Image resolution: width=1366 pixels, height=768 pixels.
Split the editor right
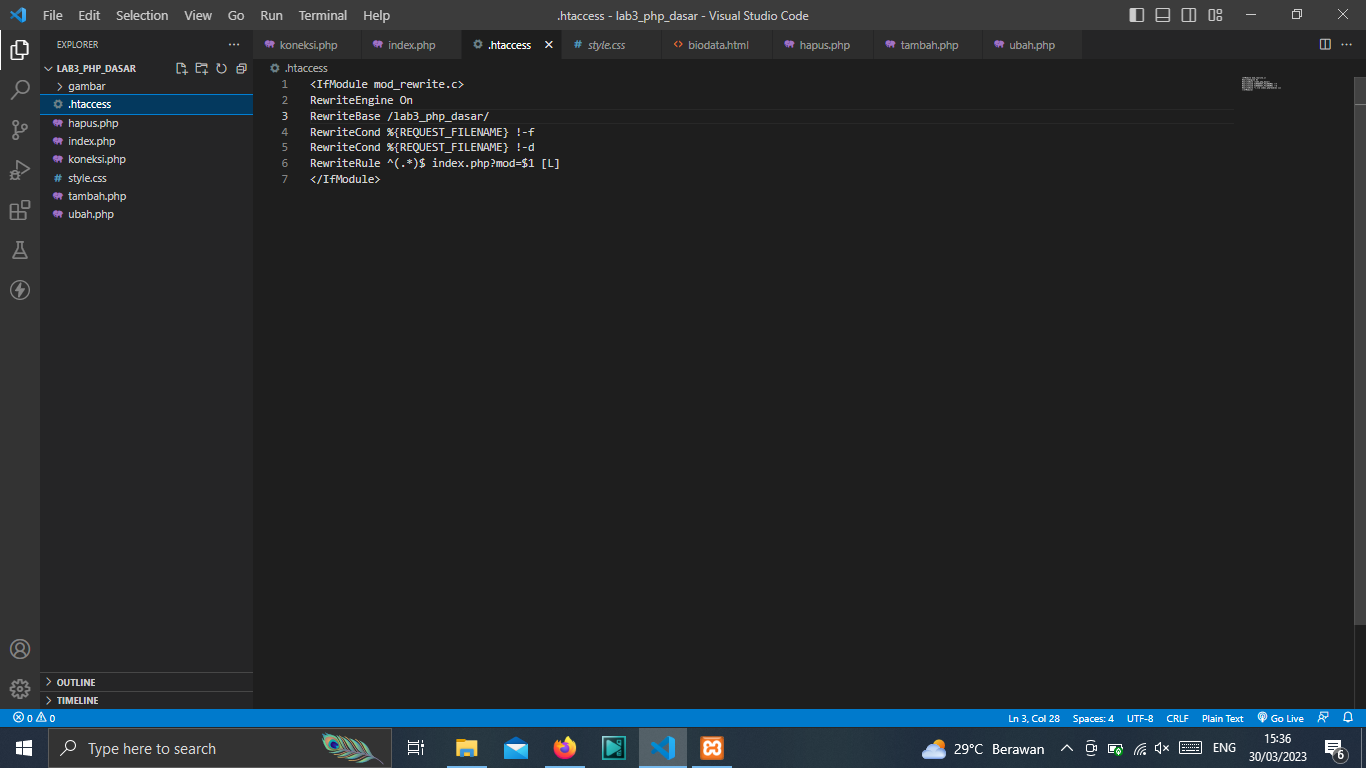click(1325, 45)
